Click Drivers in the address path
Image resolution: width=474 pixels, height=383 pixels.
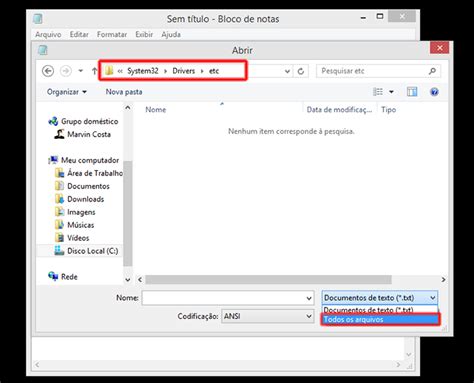tap(184, 71)
